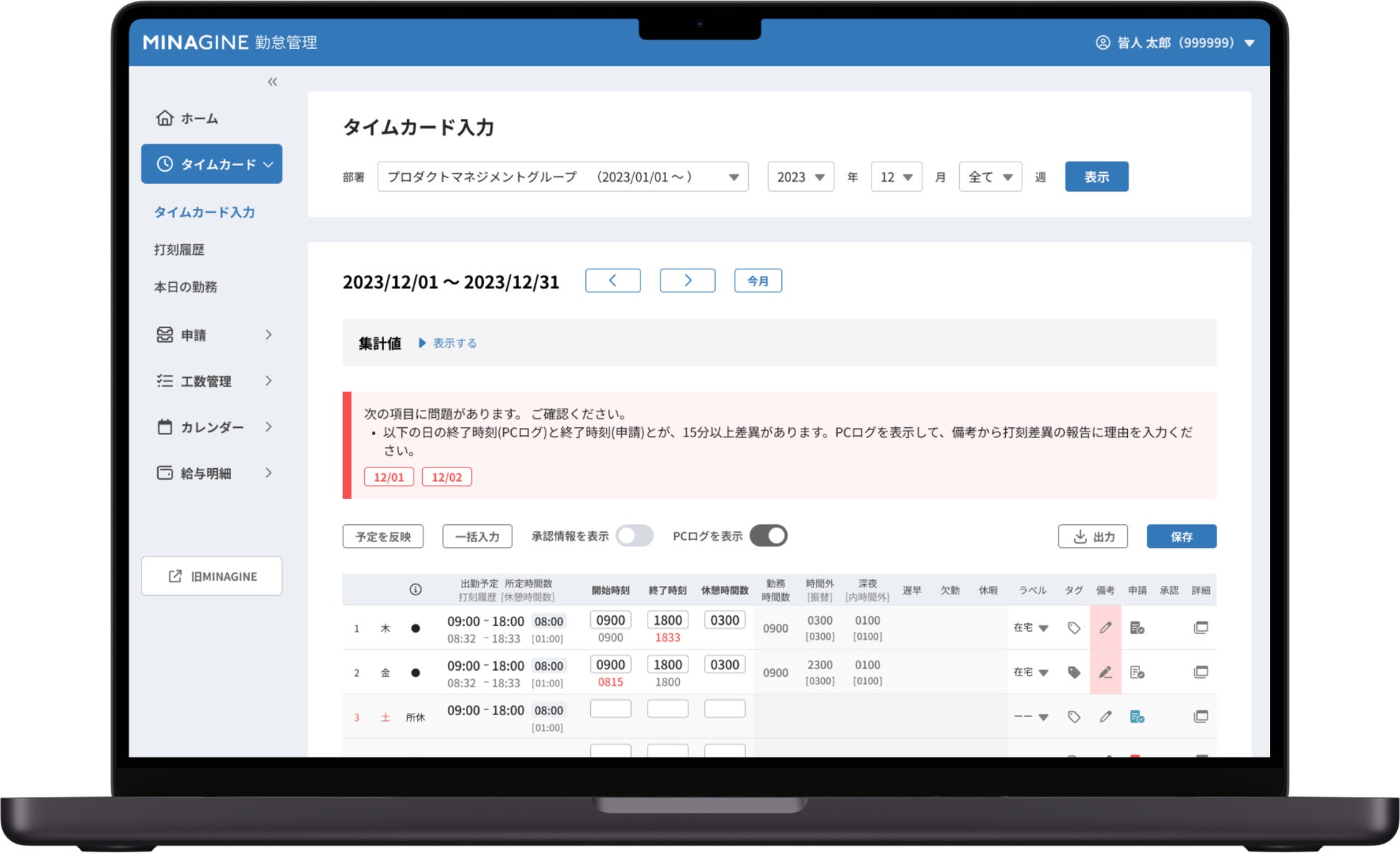Open the detail window icon in row 3

click(1200, 717)
